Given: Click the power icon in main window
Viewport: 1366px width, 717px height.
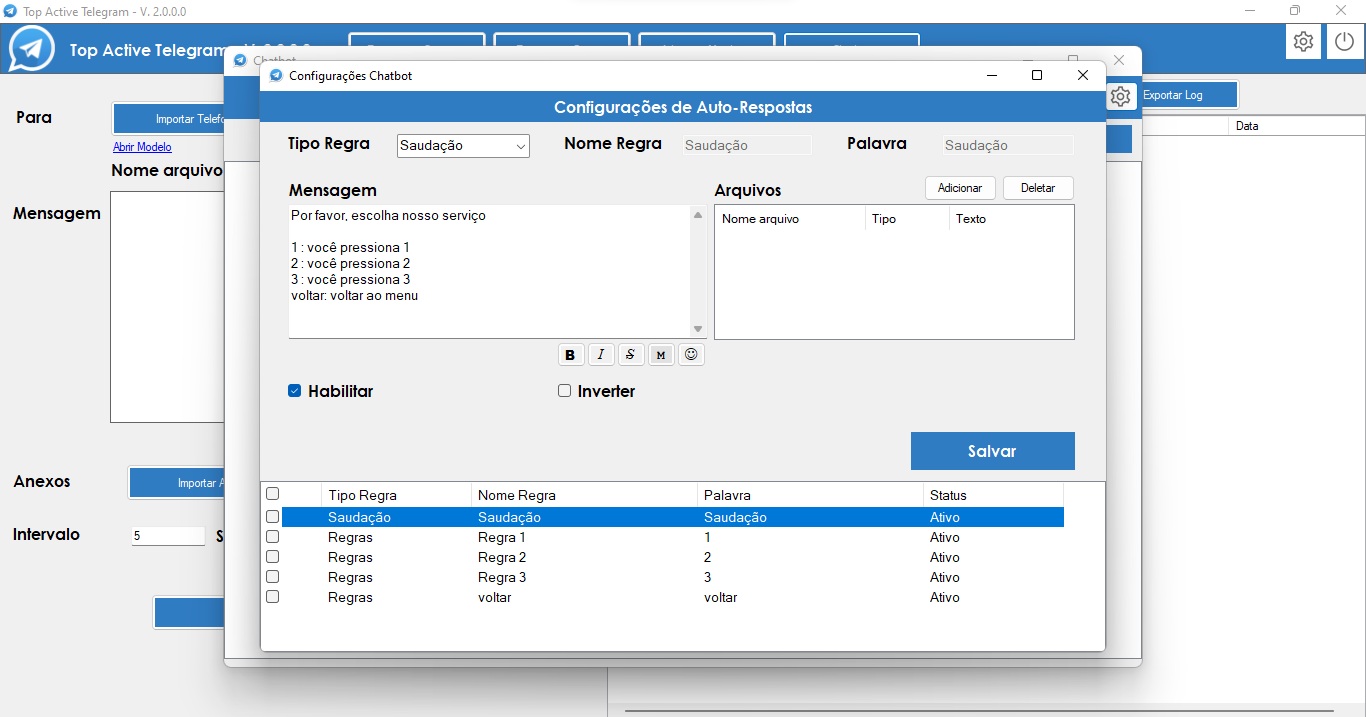Looking at the screenshot, I should (1343, 42).
